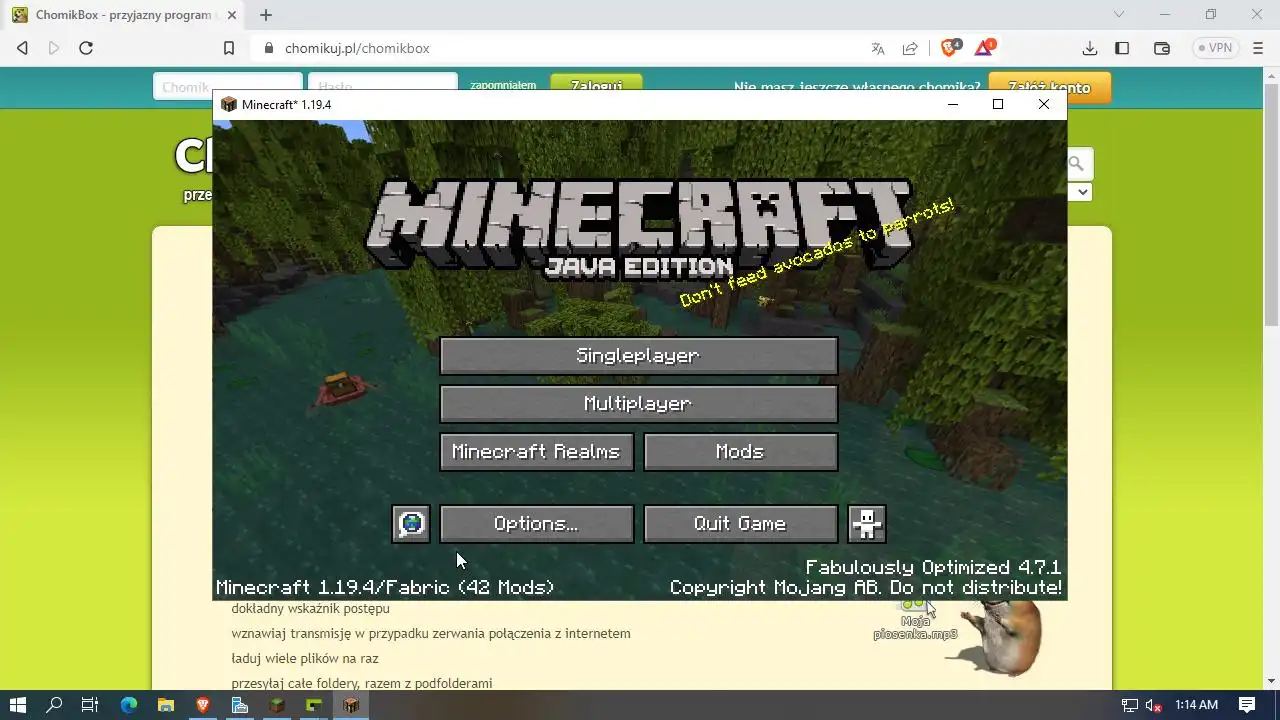Open accessibility settings icon in Minecraft
1280x720 pixels.
(867, 524)
